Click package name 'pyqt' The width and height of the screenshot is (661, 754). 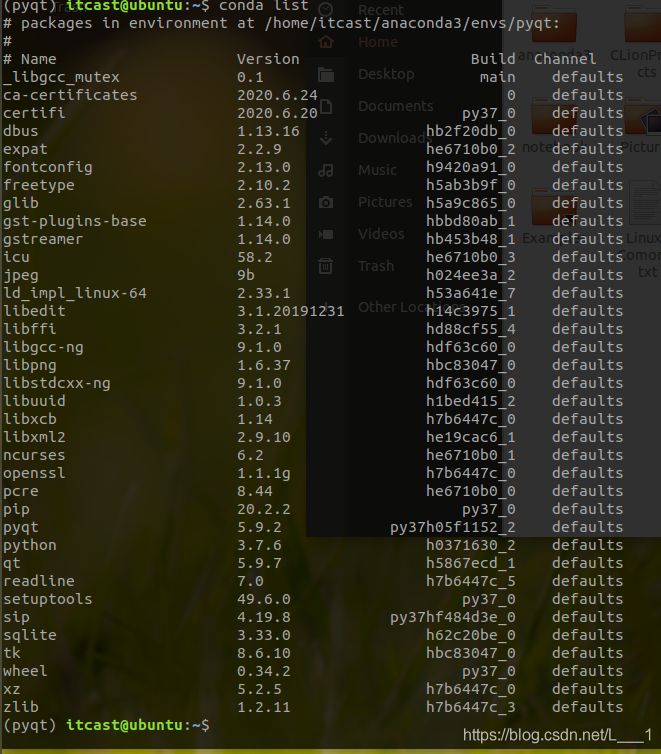(21, 528)
